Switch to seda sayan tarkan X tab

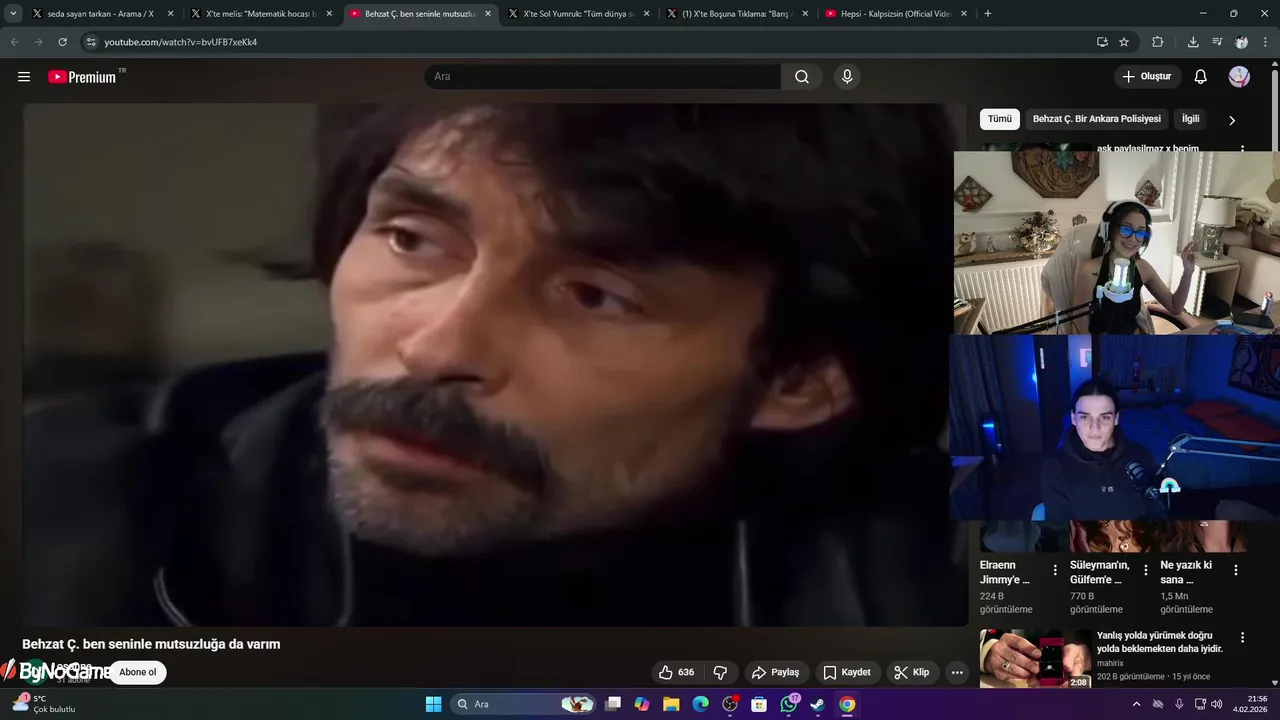[x=103, y=14]
